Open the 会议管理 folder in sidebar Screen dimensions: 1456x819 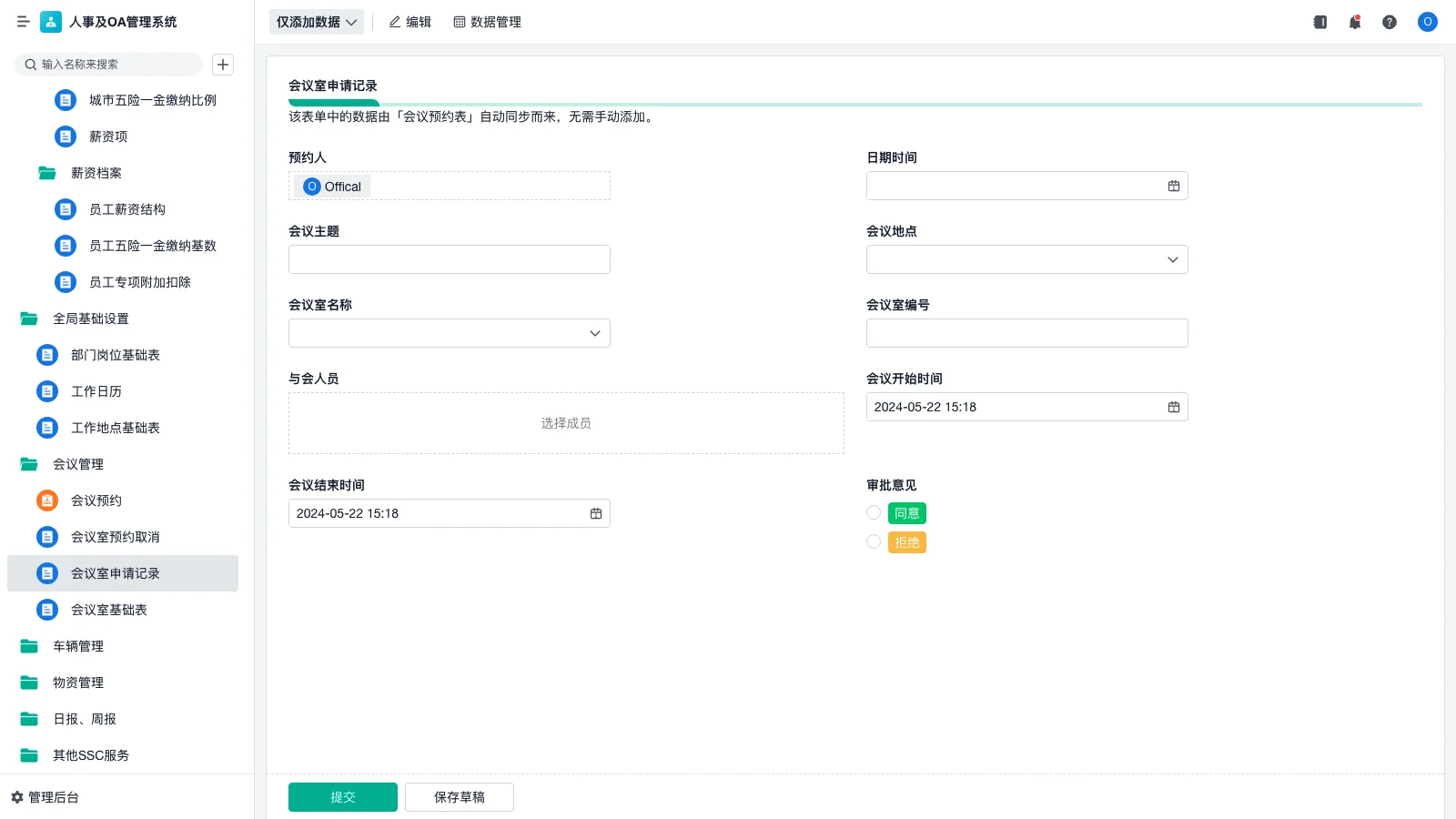79,464
